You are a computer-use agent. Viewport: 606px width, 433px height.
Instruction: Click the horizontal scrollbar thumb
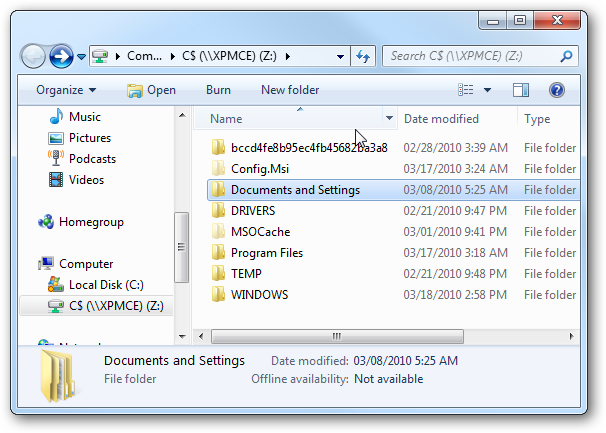pyautogui.click(x=337, y=336)
